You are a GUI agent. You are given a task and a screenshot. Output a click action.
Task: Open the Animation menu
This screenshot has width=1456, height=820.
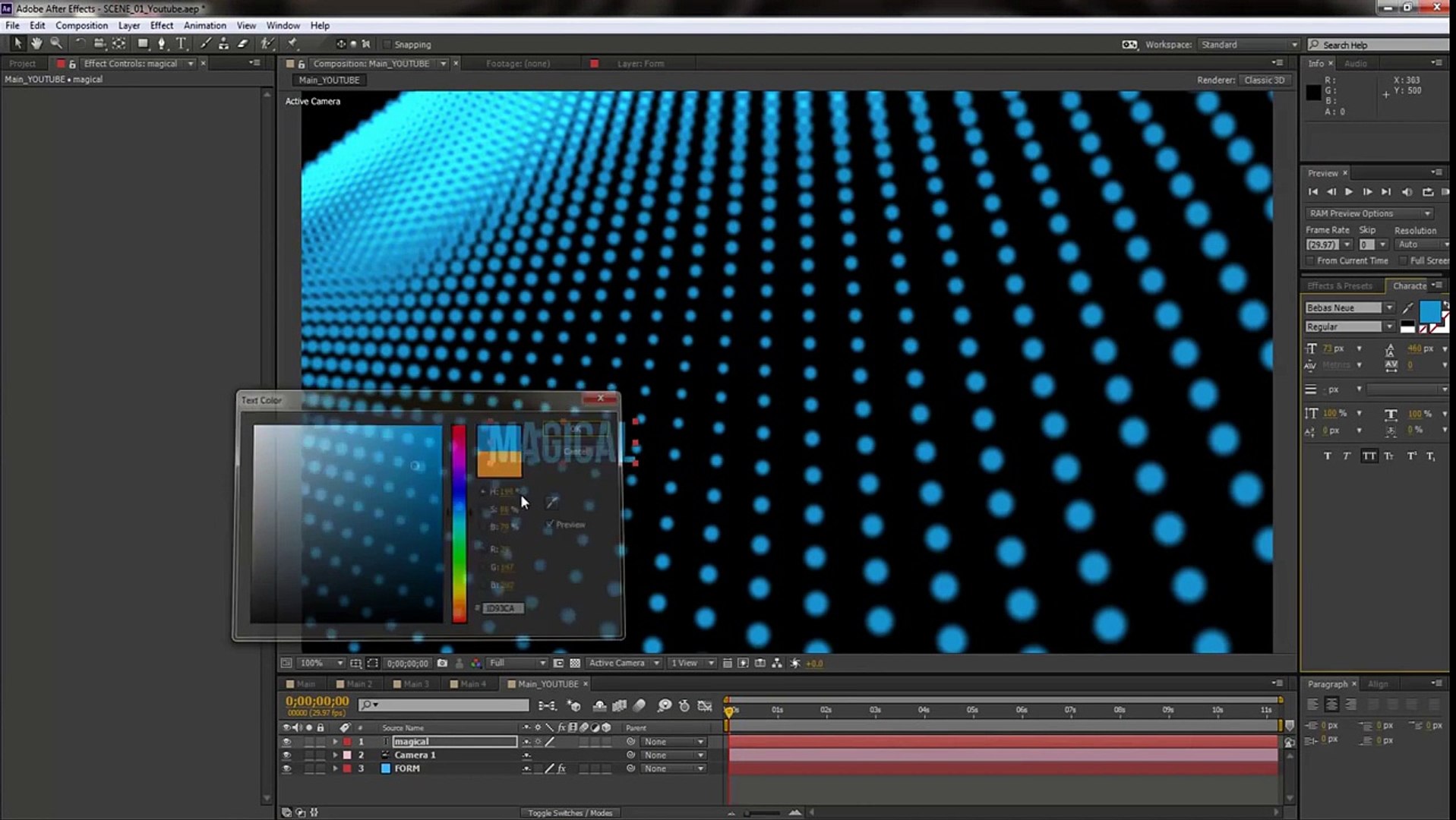[204, 25]
